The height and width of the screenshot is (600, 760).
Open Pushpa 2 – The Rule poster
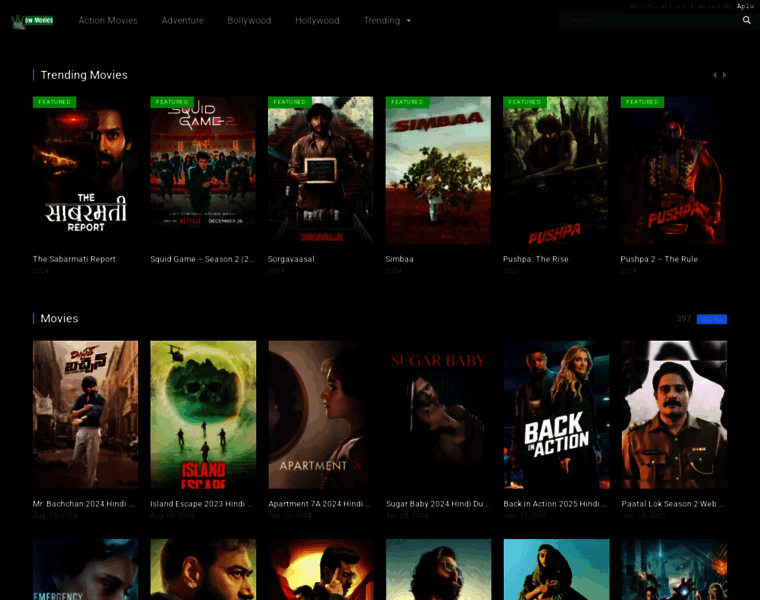pos(673,170)
